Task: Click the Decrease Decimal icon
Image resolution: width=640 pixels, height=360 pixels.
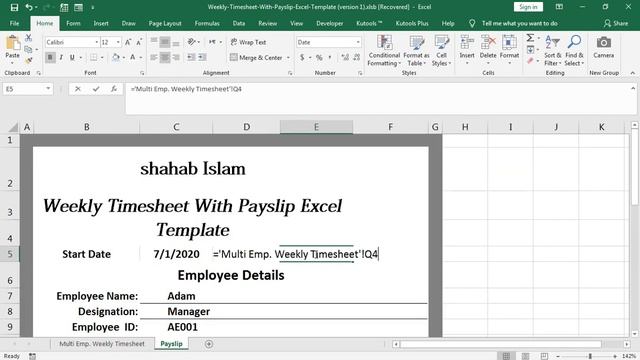Action: (356, 58)
